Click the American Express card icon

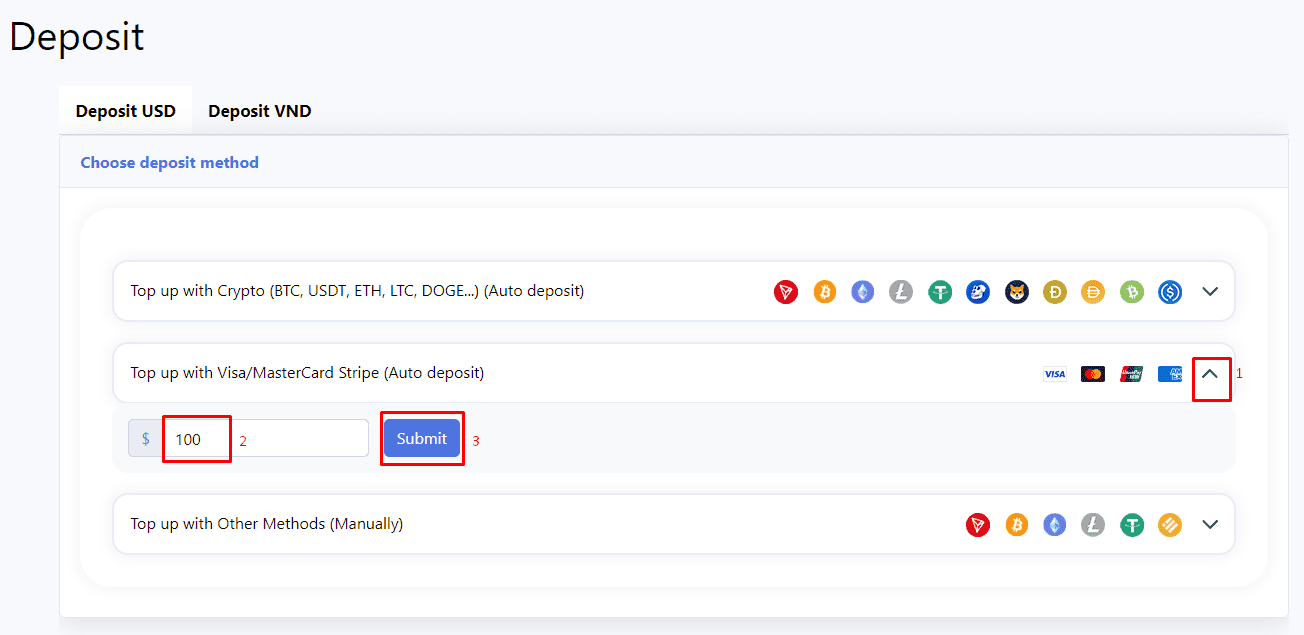coord(1169,374)
